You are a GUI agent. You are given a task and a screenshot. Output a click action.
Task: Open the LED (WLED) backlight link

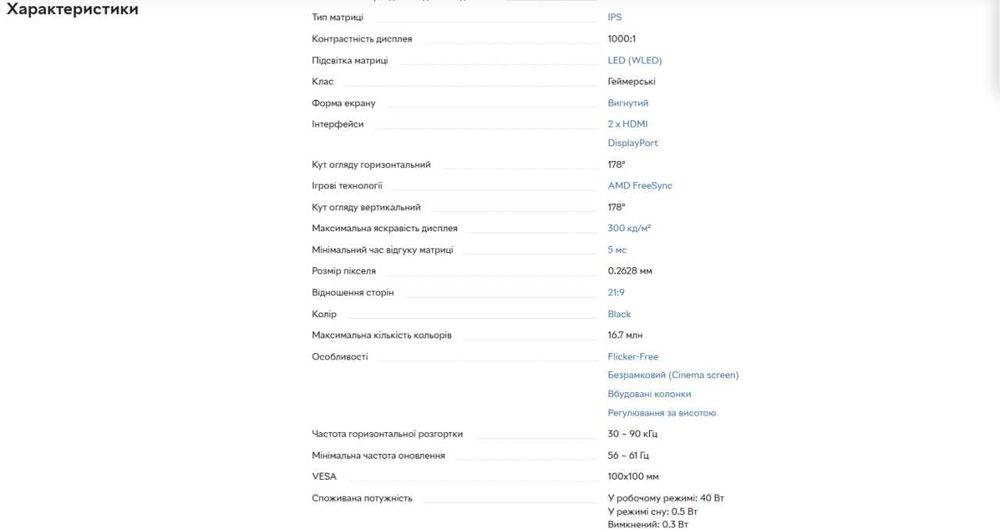634,60
